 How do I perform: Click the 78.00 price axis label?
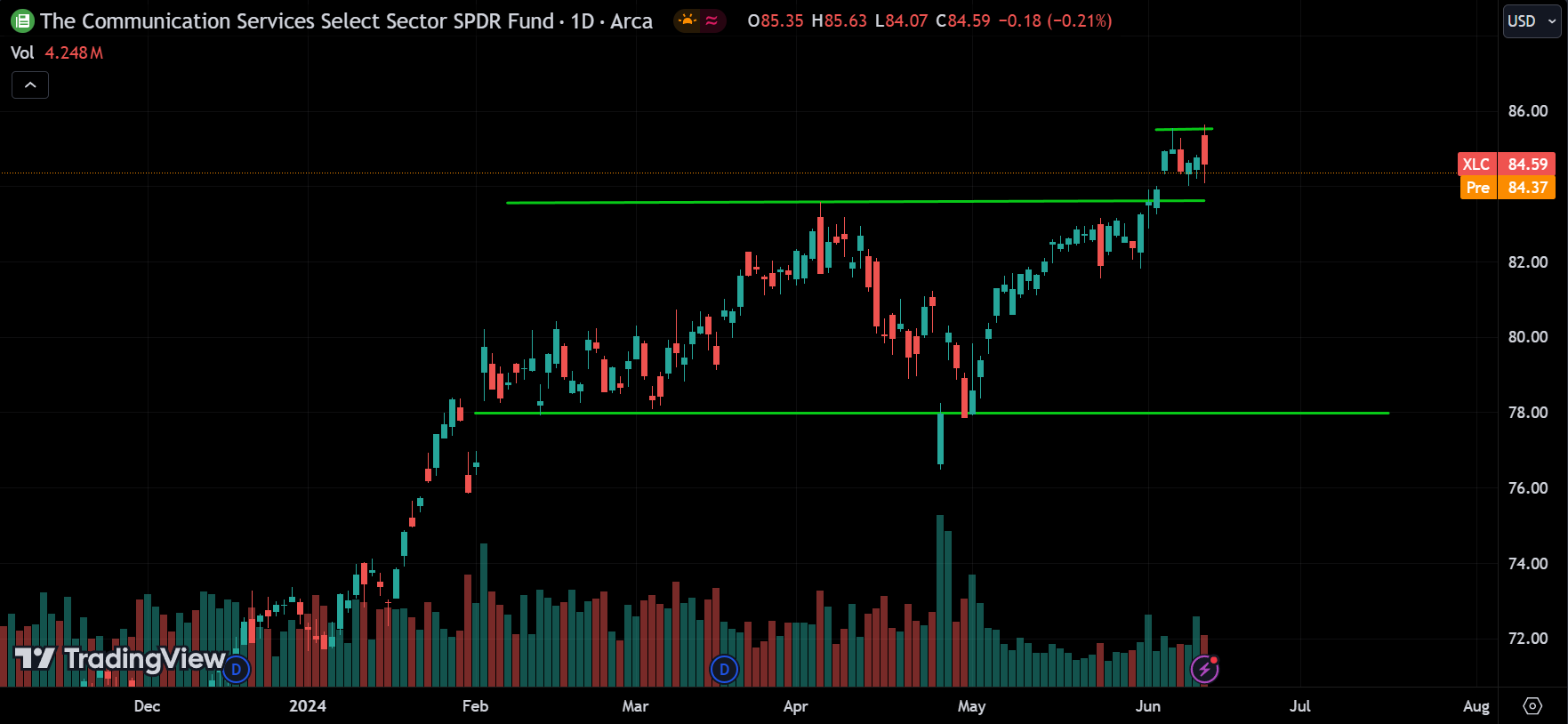pyautogui.click(x=1528, y=413)
